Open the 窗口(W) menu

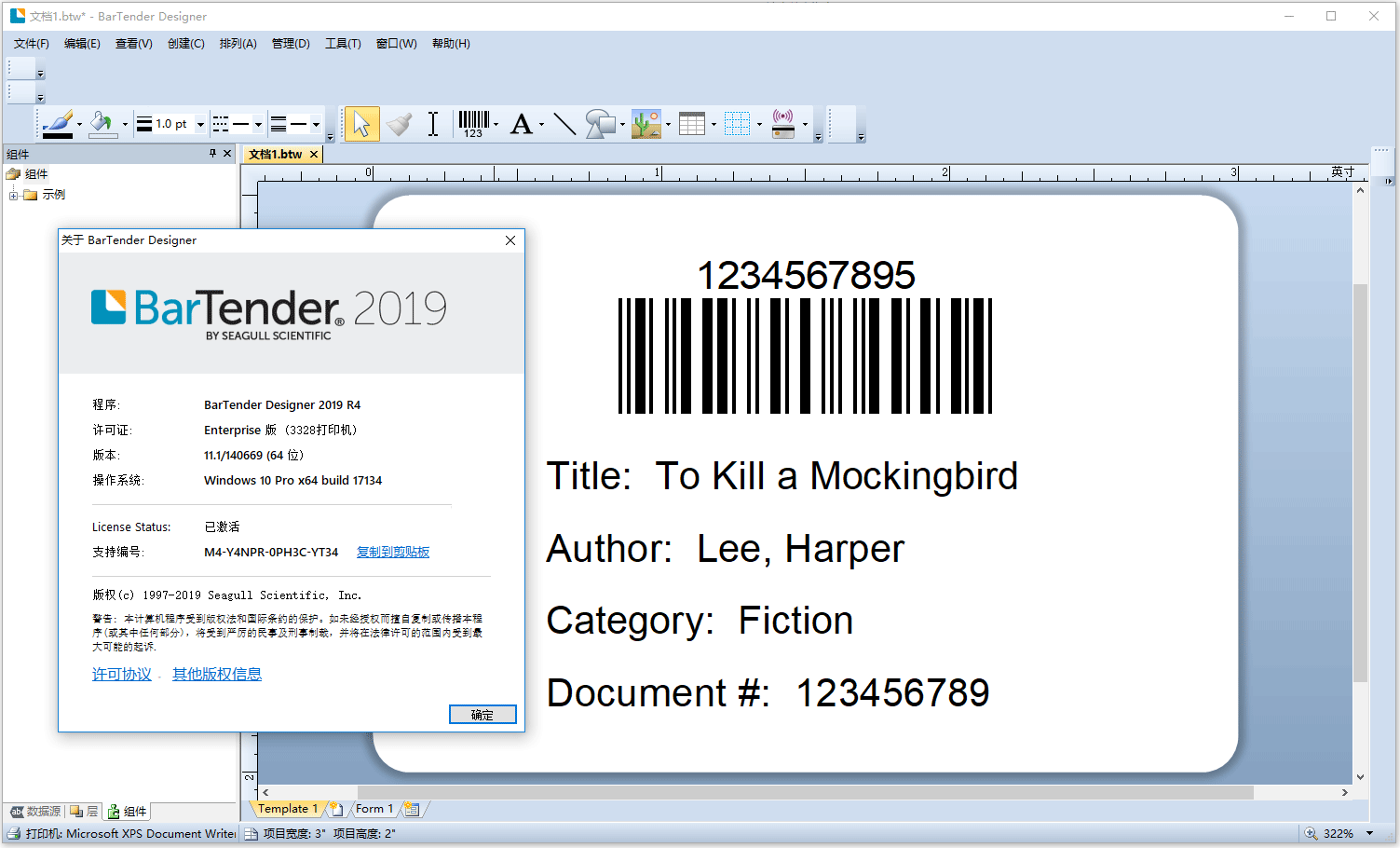tap(397, 44)
